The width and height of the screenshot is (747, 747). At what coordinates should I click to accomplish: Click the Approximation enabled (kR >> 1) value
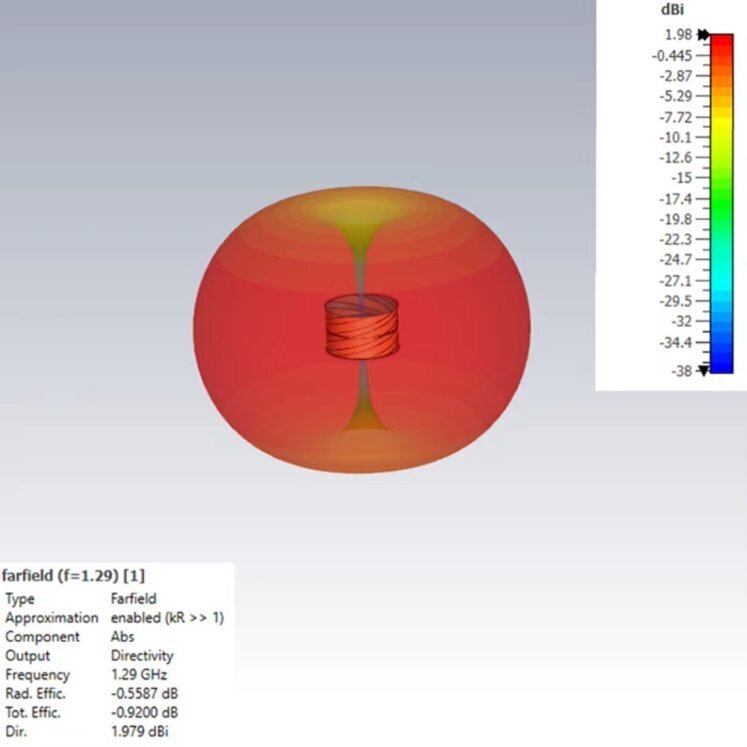pos(167,618)
